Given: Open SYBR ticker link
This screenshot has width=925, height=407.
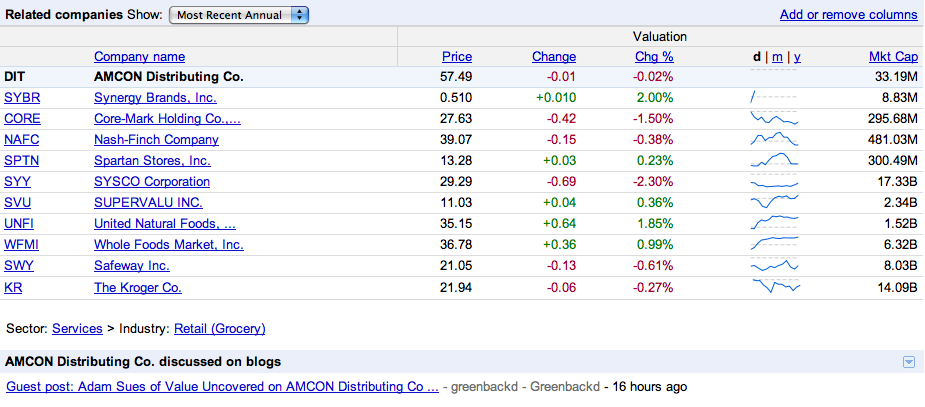Looking at the screenshot, I should pos(22,97).
